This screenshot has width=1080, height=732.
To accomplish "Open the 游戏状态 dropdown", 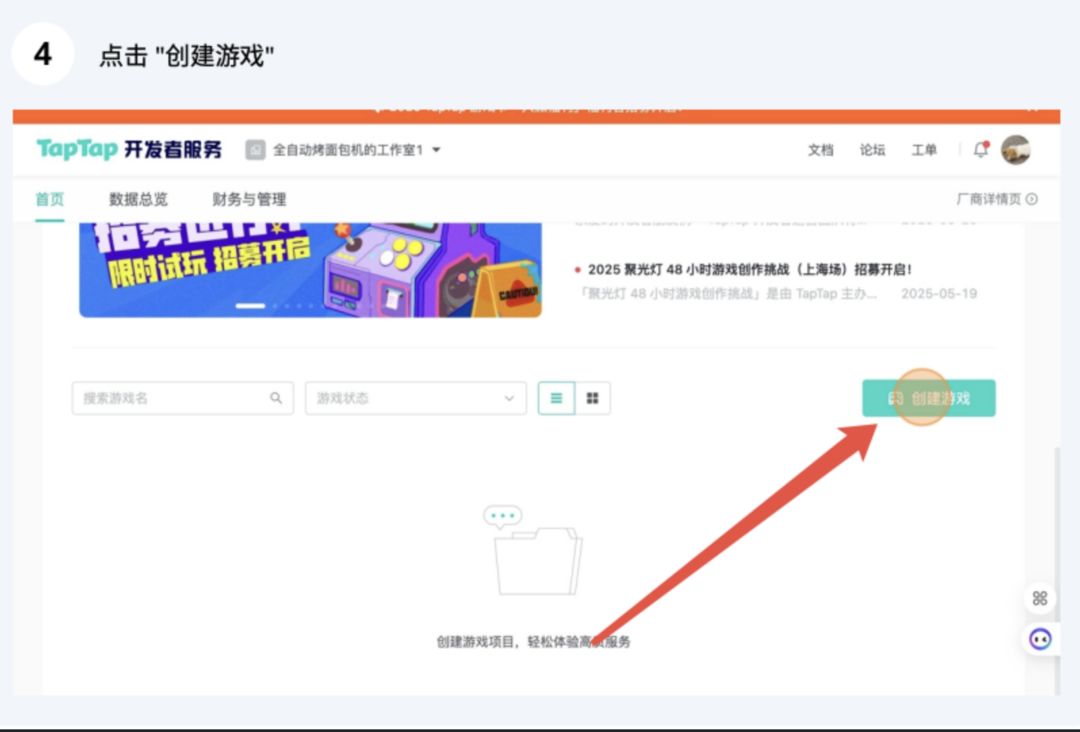I will coord(416,398).
